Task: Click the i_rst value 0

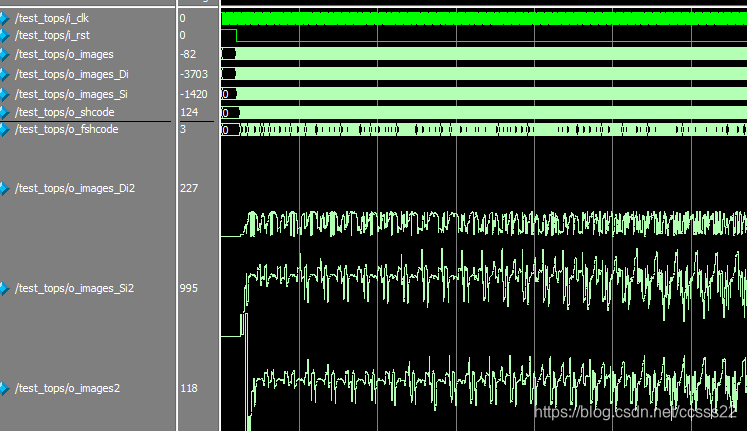Action: (x=183, y=36)
